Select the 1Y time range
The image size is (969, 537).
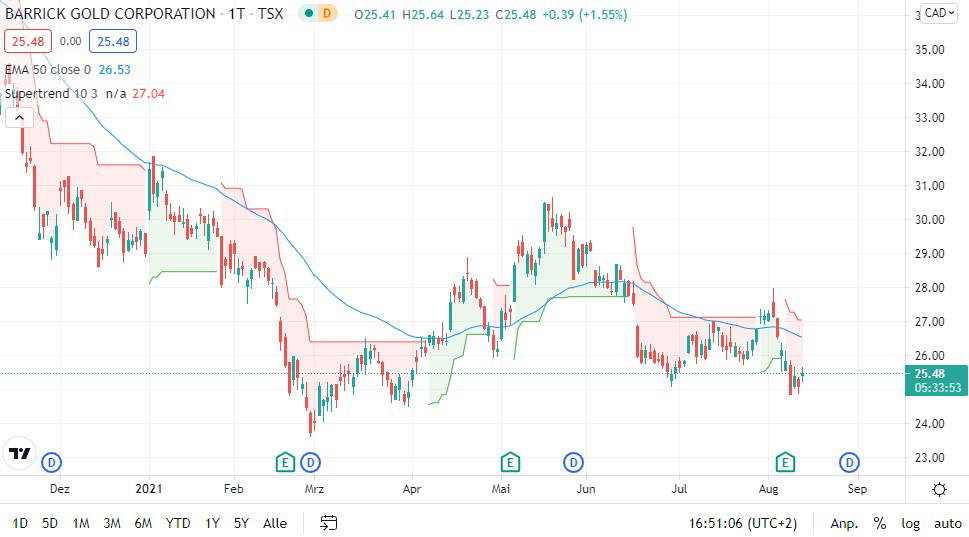(213, 523)
